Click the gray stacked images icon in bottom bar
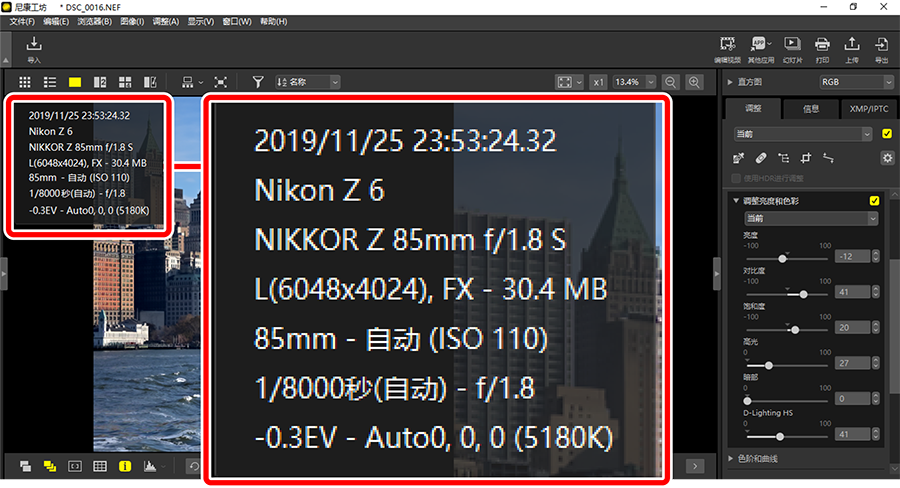This screenshot has height=488, width=900. (x=25, y=466)
